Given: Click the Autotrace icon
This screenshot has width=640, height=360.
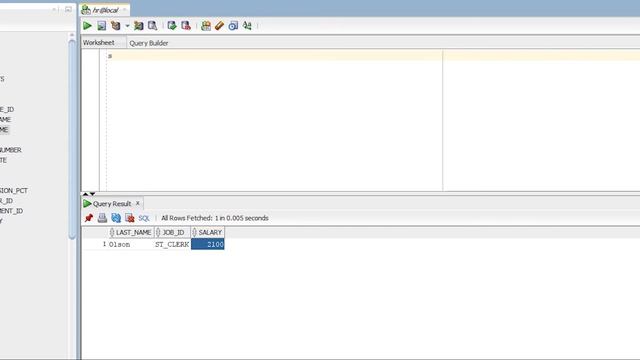Looking at the screenshot, I should pyautogui.click(x=139, y=26).
